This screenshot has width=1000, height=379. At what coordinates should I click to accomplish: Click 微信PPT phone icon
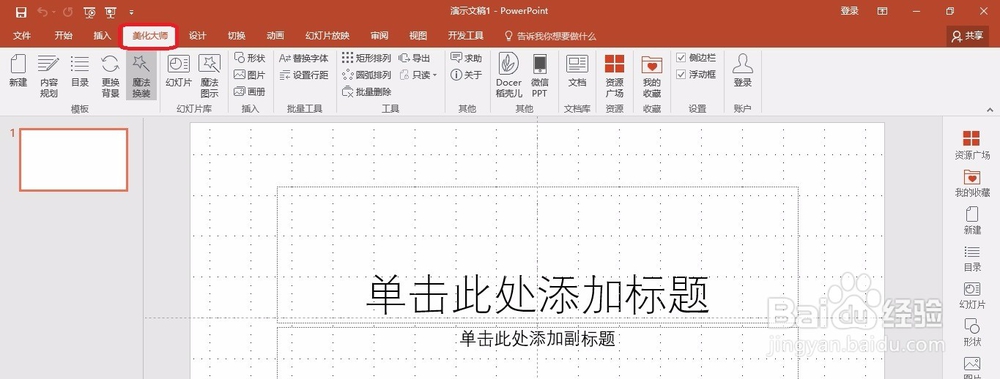540,76
